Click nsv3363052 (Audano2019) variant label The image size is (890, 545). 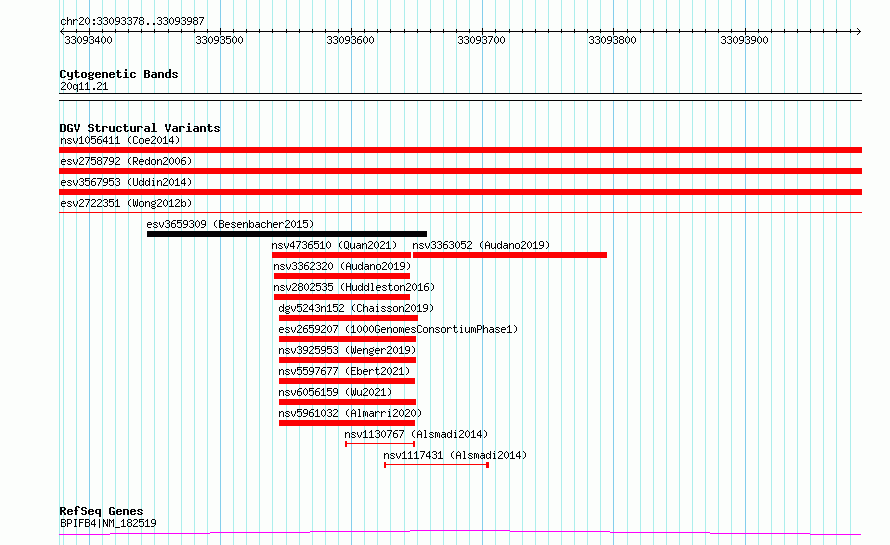tap(481, 245)
